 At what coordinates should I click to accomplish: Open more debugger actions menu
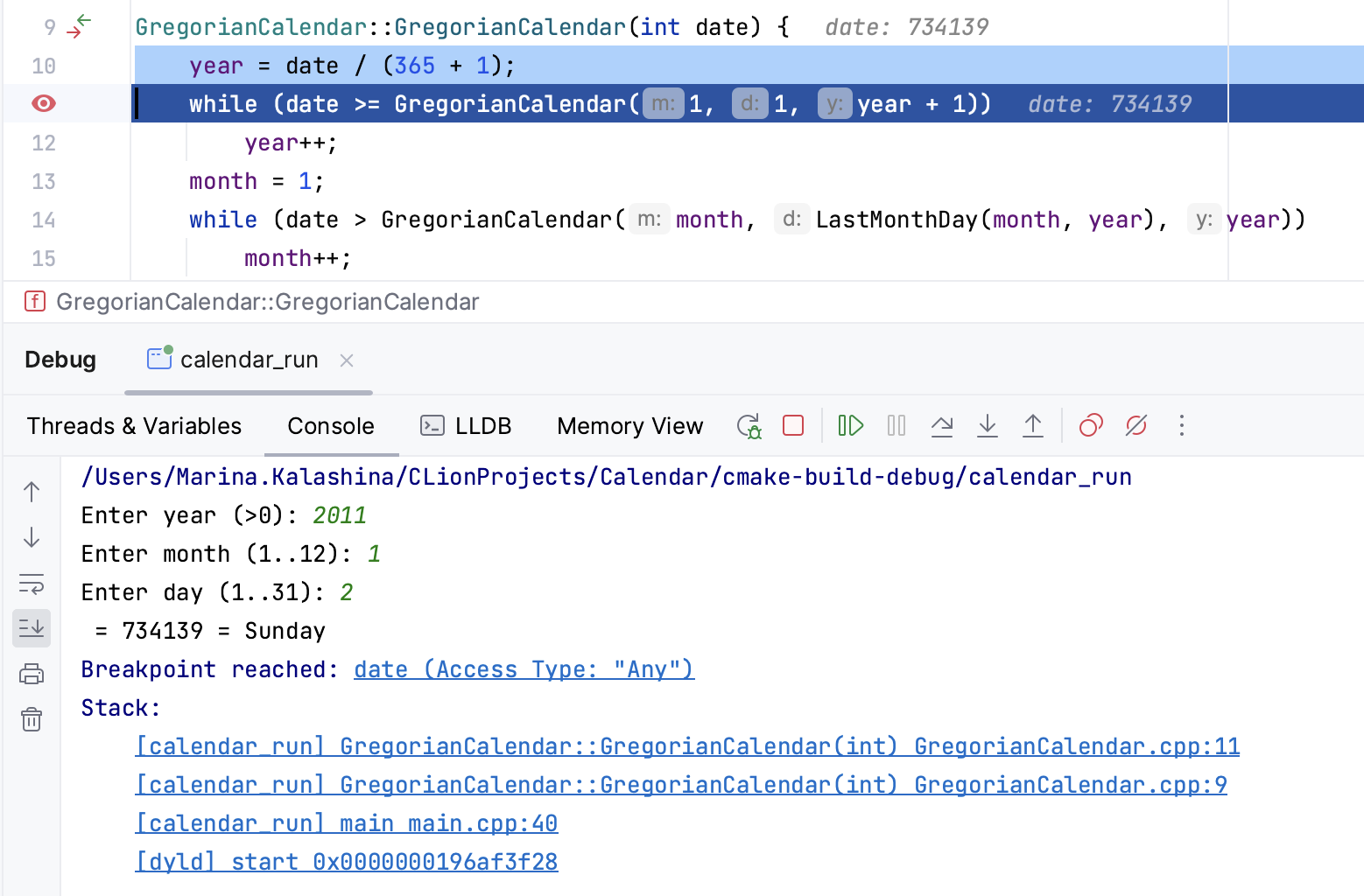1181,426
